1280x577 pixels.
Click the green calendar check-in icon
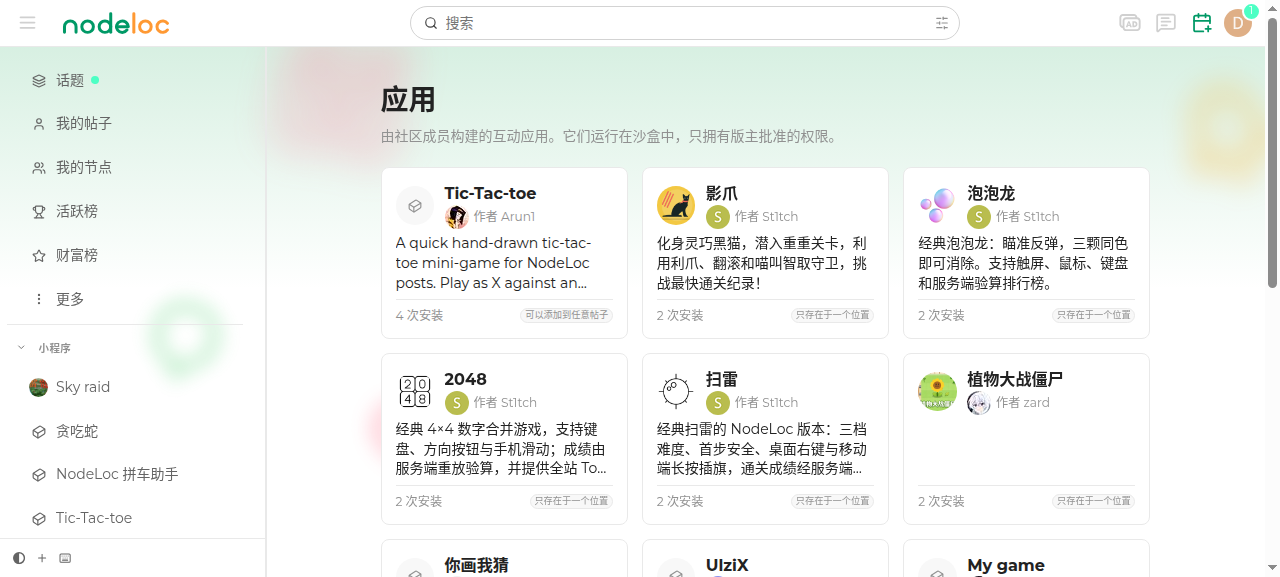coord(1202,23)
